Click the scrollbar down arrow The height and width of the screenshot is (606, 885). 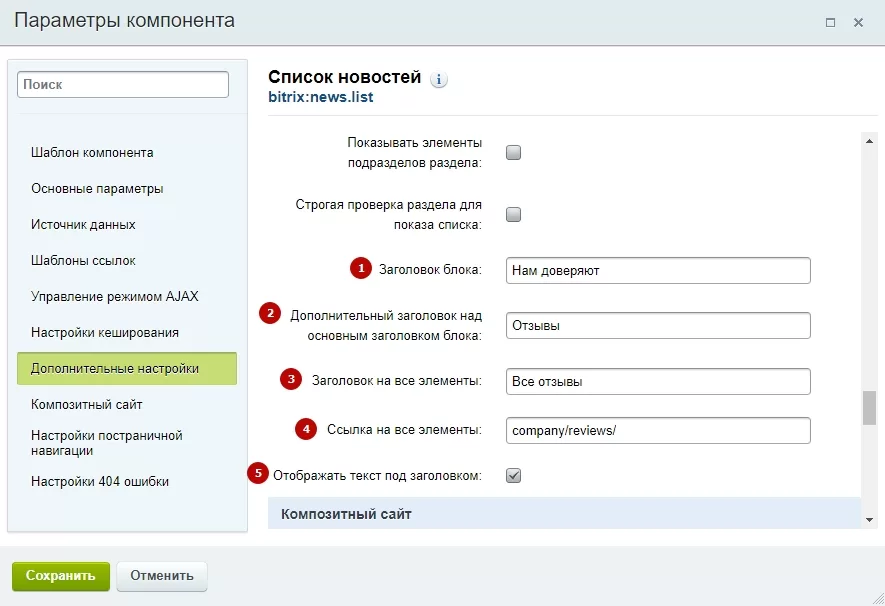pyautogui.click(x=869, y=520)
